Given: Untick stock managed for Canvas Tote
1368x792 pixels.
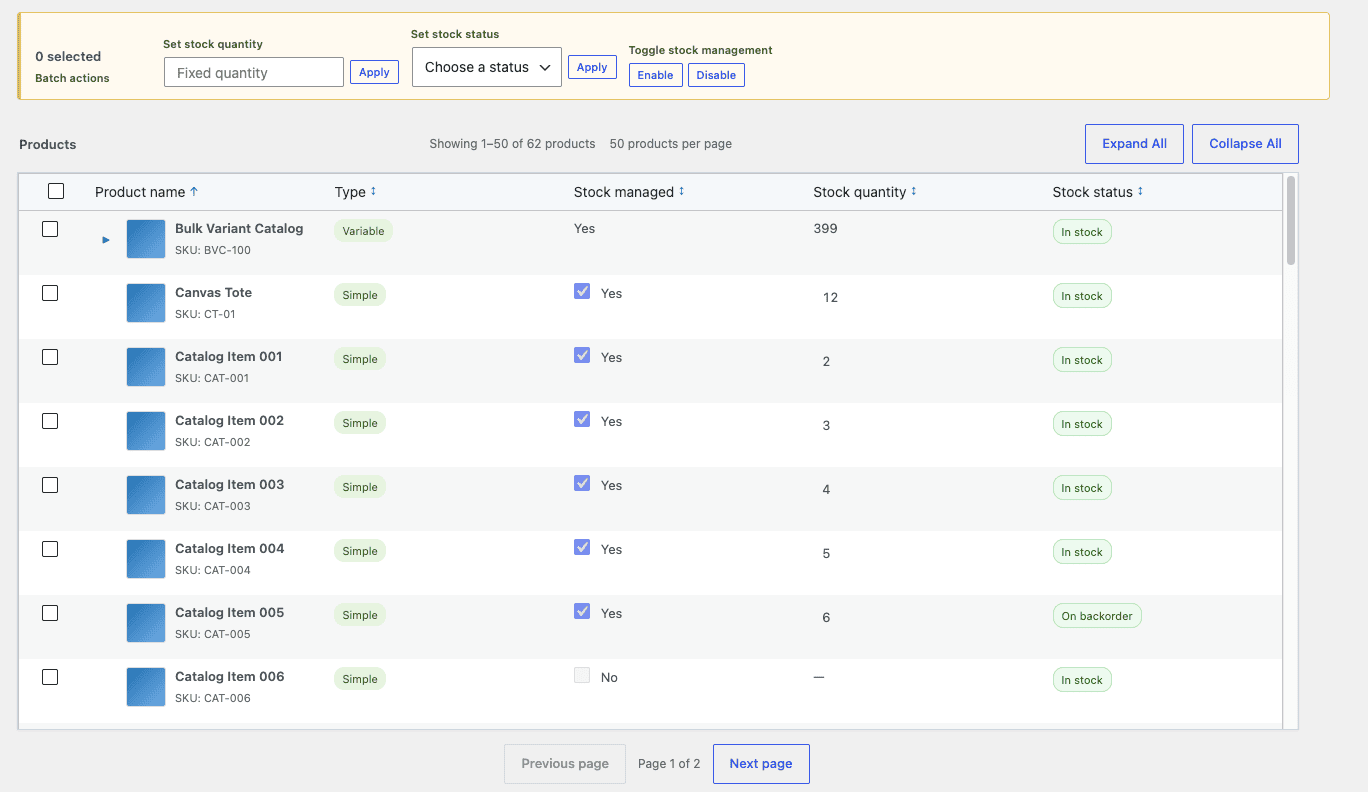Looking at the screenshot, I should point(582,291).
